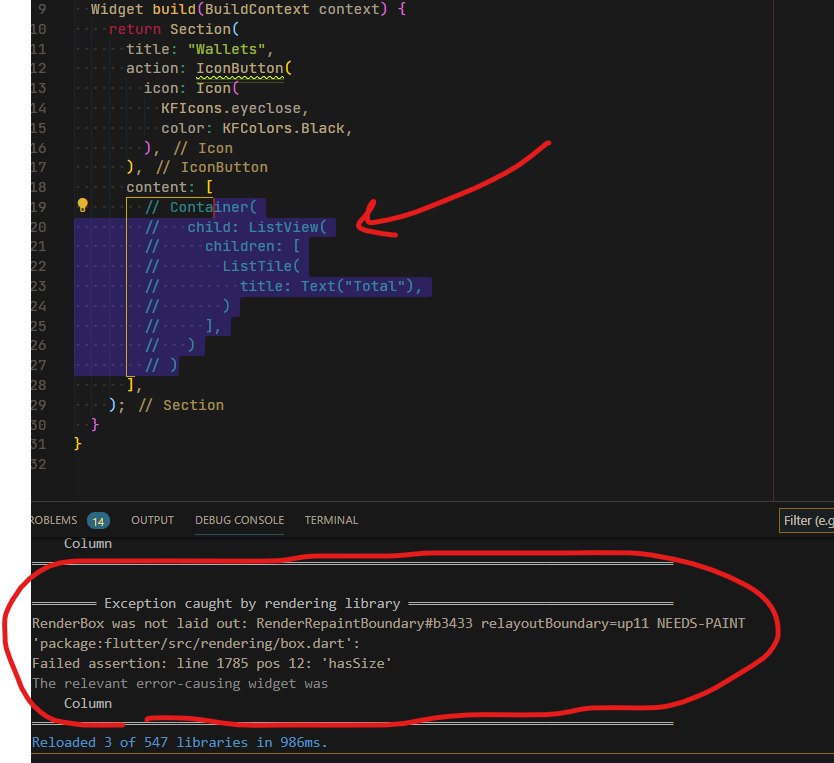
Task: Click the '// Icon' closing label on line 16
Action: pos(203,148)
